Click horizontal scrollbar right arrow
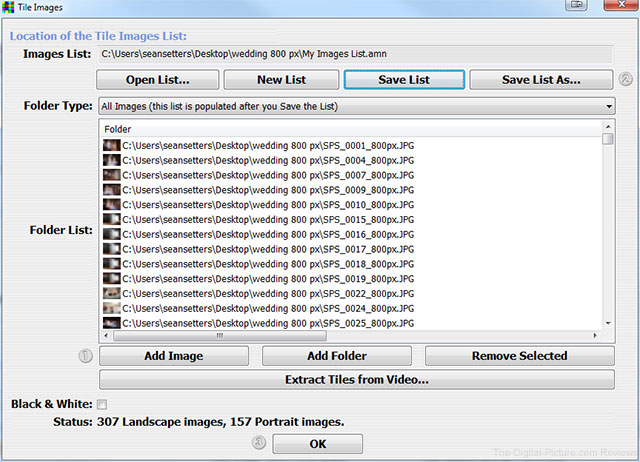640x462 pixels. point(595,335)
